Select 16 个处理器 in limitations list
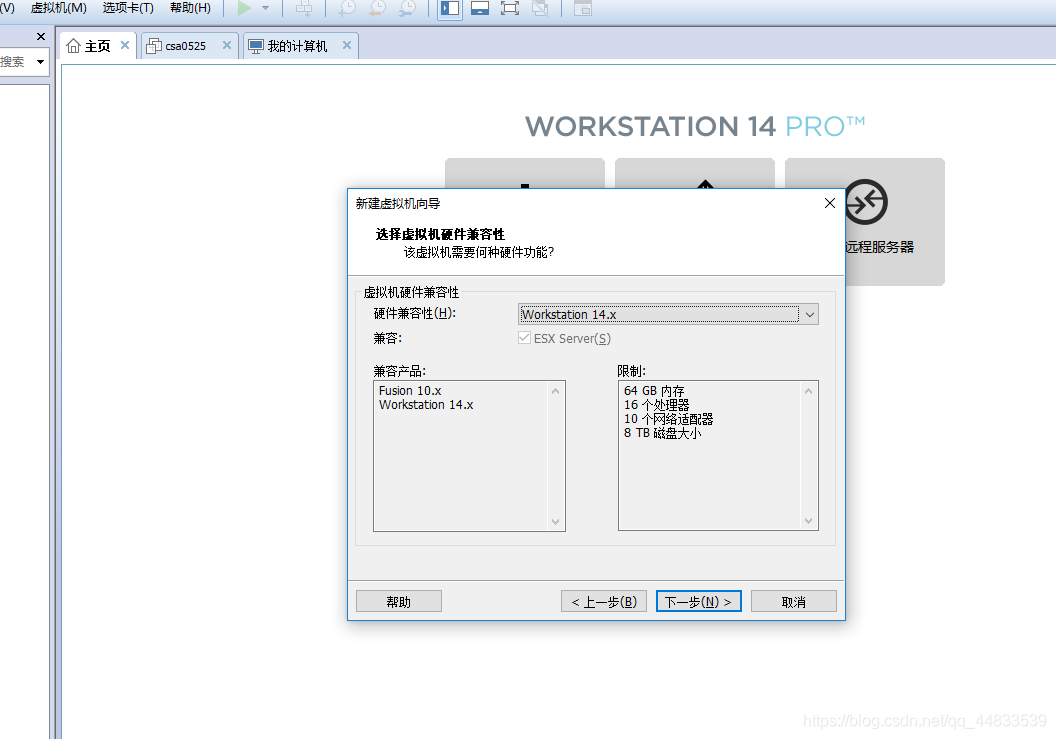 click(x=657, y=405)
